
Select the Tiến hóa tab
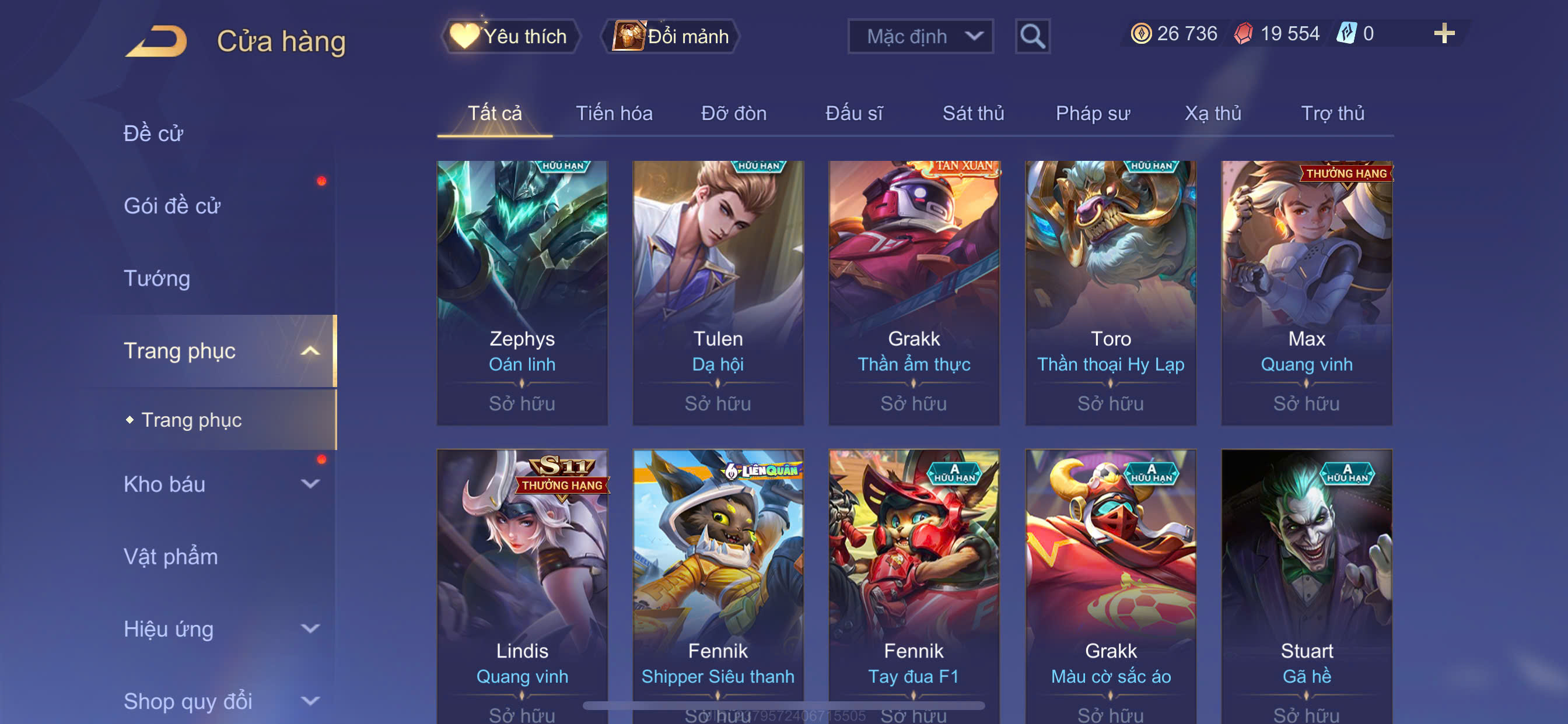click(614, 113)
